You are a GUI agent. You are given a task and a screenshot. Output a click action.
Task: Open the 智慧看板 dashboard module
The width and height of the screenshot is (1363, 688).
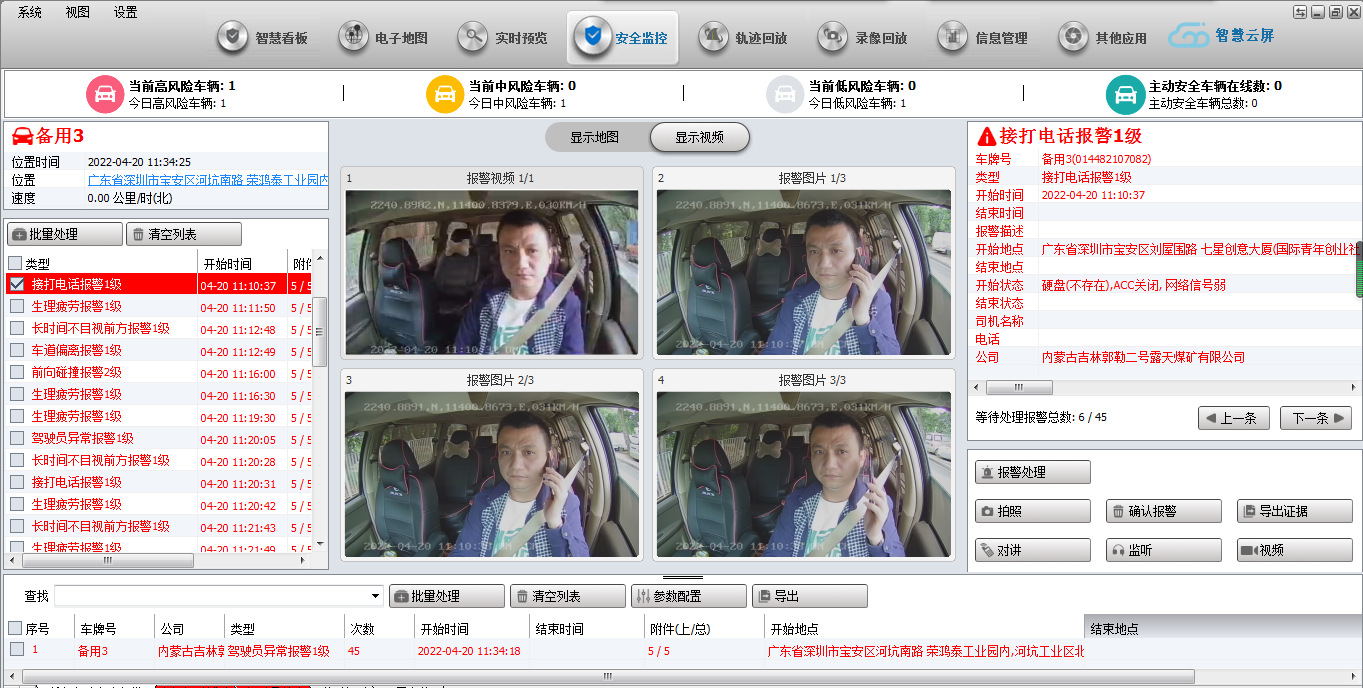pyautogui.click(x=265, y=38)
